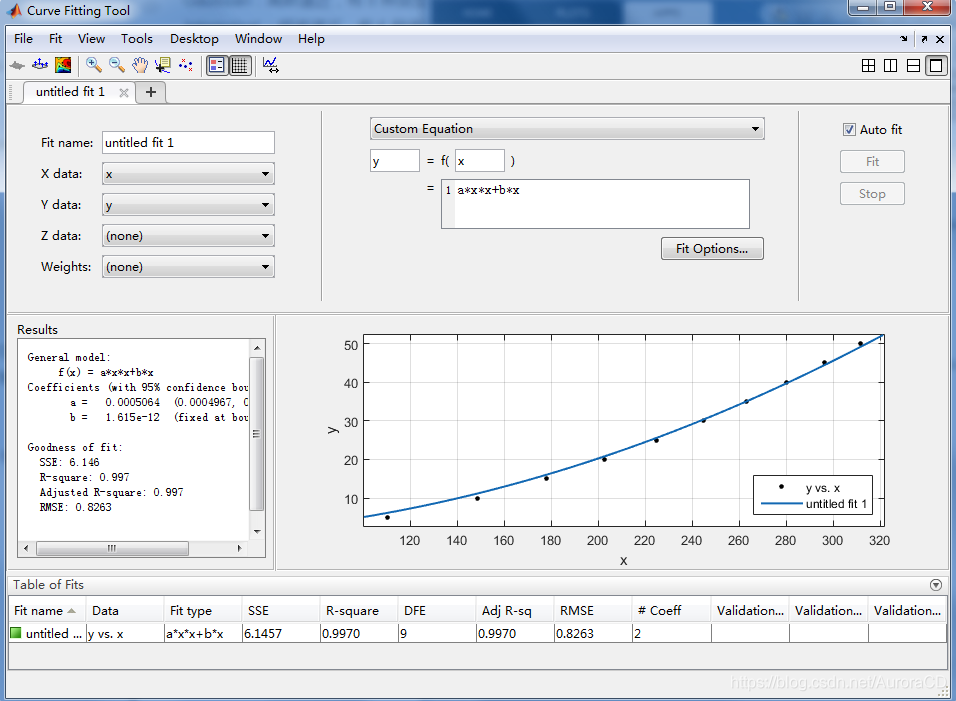Click the Stop button
The image size is (956, 701).
coord(872,194)
